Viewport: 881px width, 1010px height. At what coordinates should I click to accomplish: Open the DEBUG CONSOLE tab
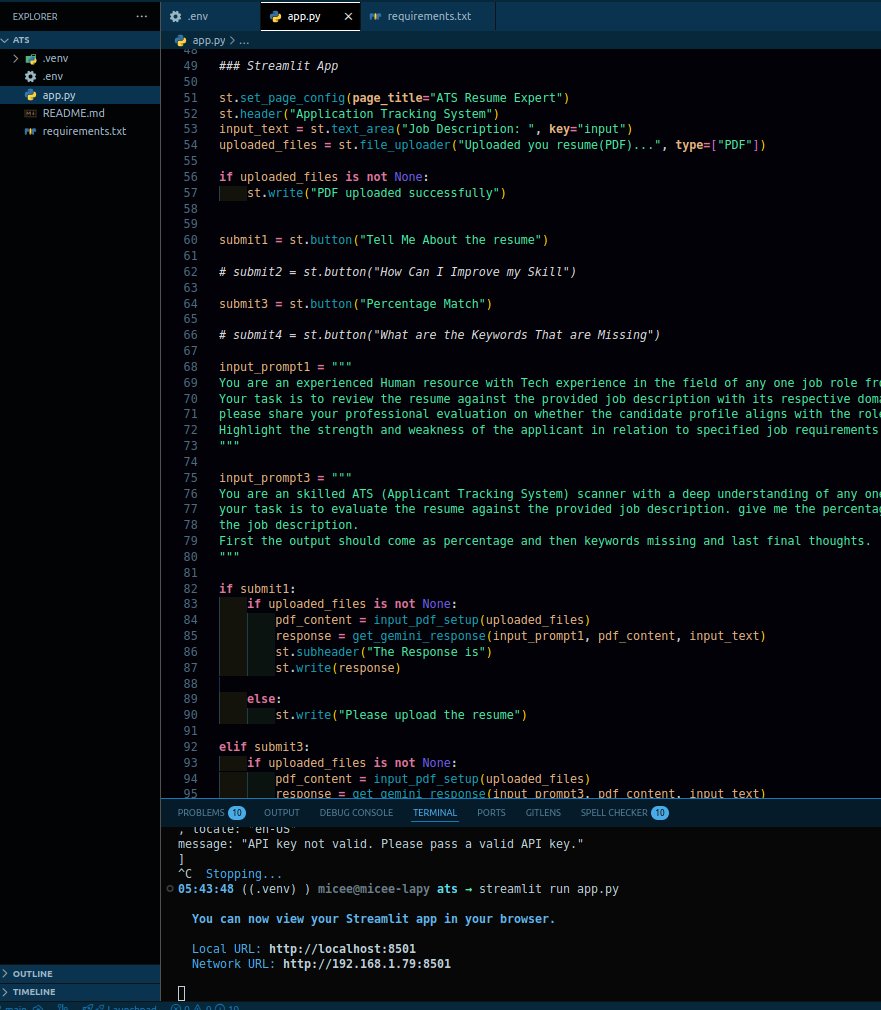click(356, 813)
